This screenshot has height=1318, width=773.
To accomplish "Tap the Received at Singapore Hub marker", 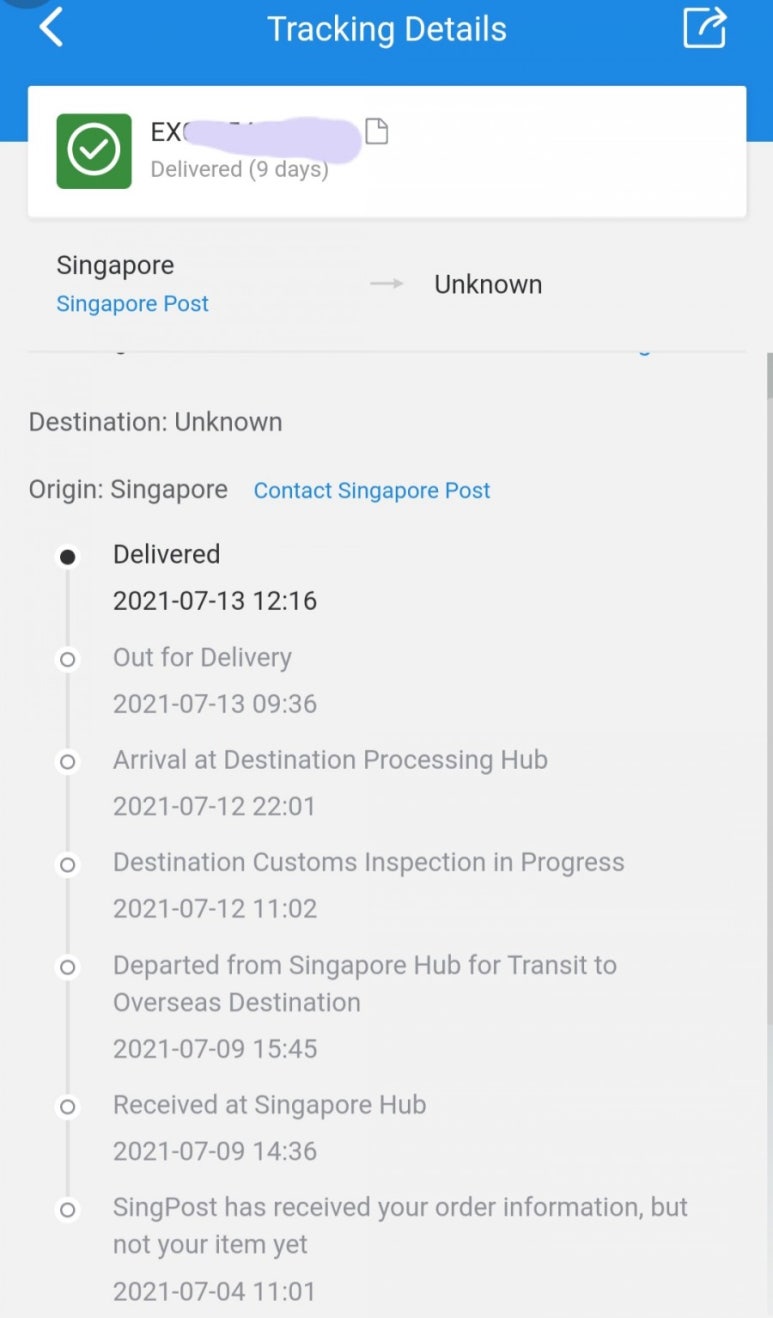I will point(67,1107).
